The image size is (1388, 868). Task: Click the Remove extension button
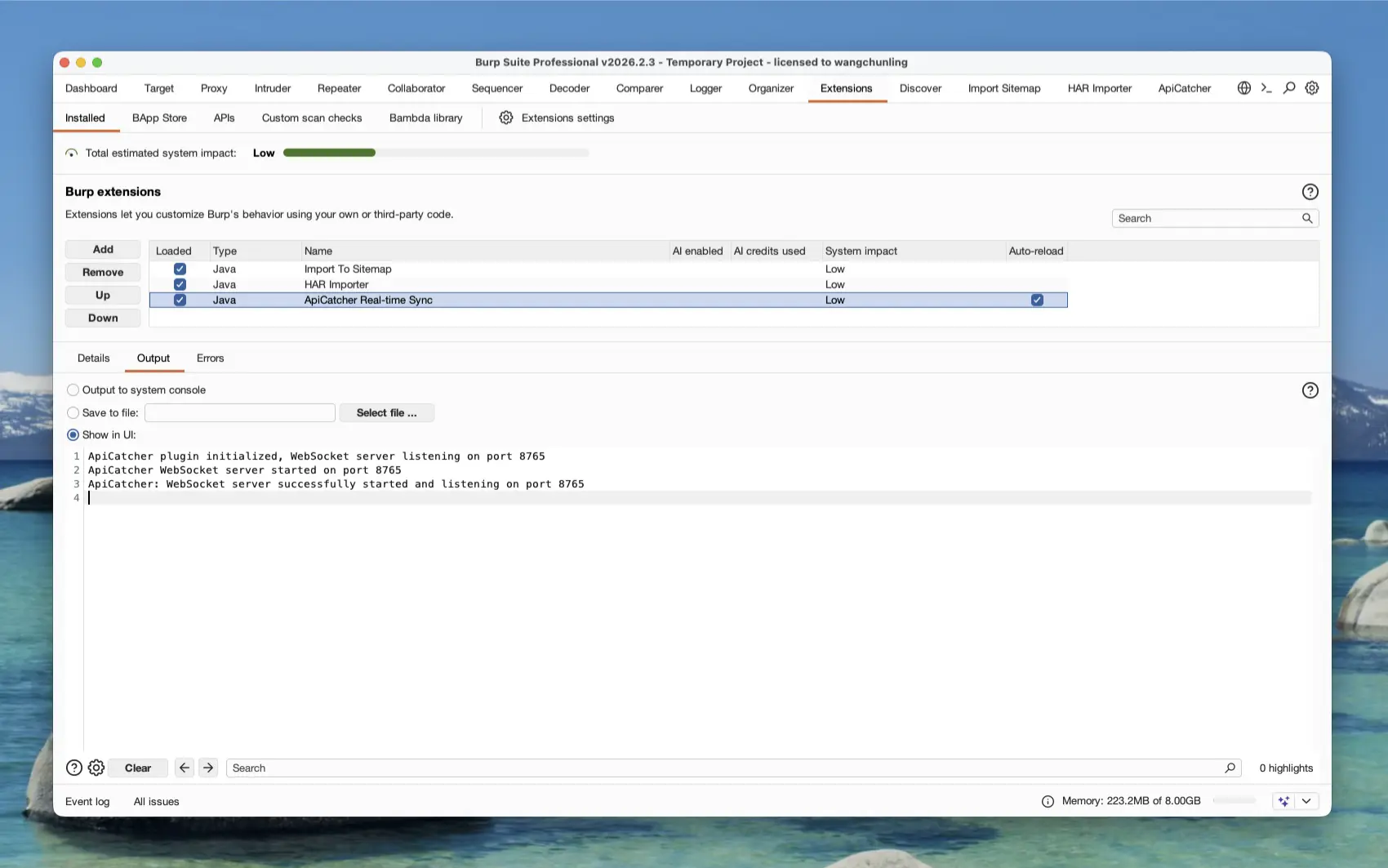[x=103, y=272]
